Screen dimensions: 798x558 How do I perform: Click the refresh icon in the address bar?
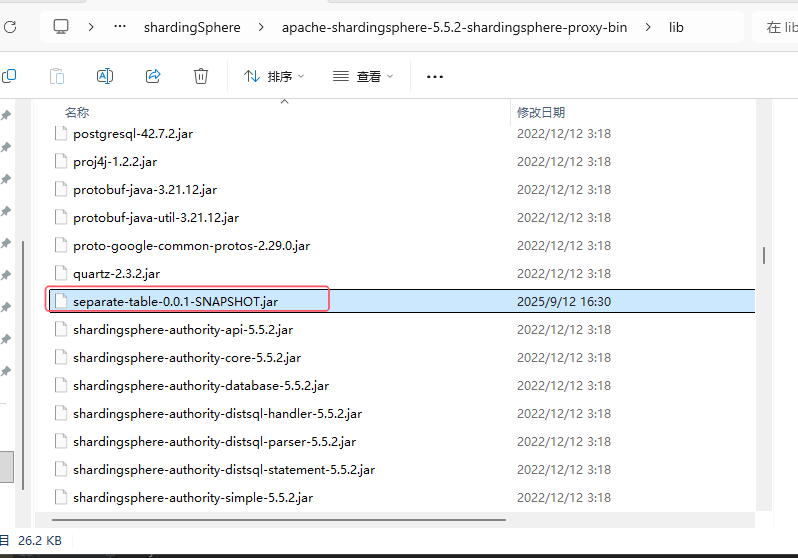click(x=10, y=27)
